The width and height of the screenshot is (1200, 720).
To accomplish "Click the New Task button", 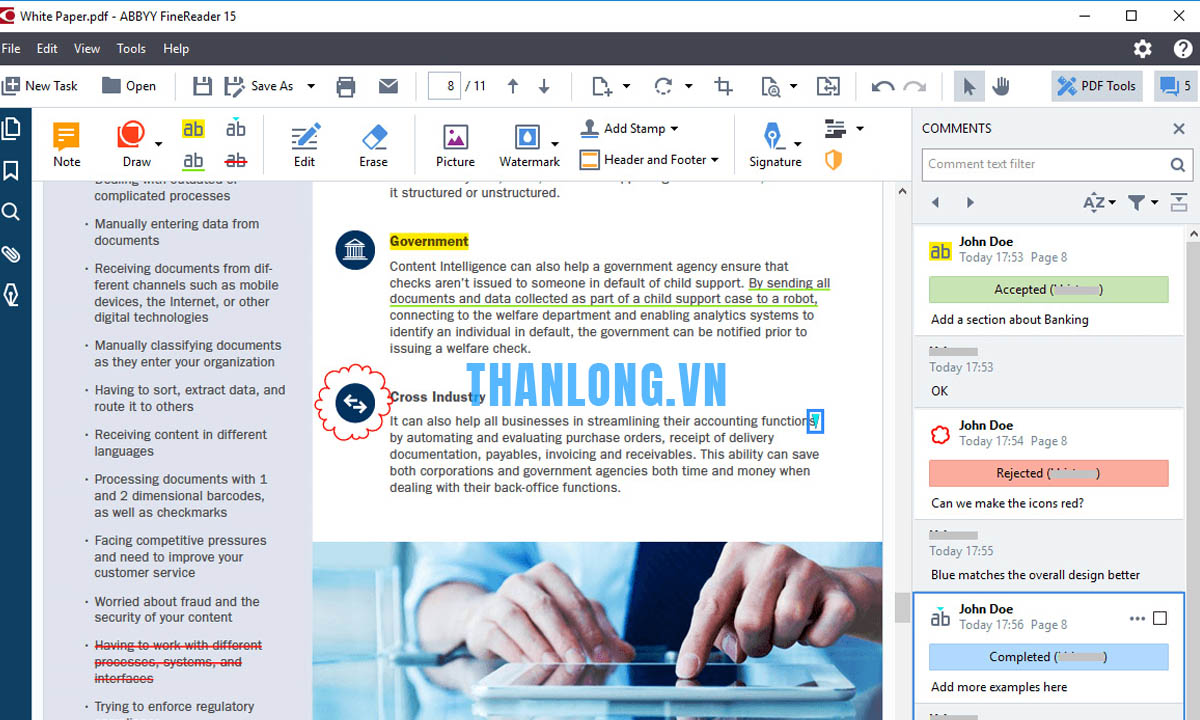I will tap(40, 86).
